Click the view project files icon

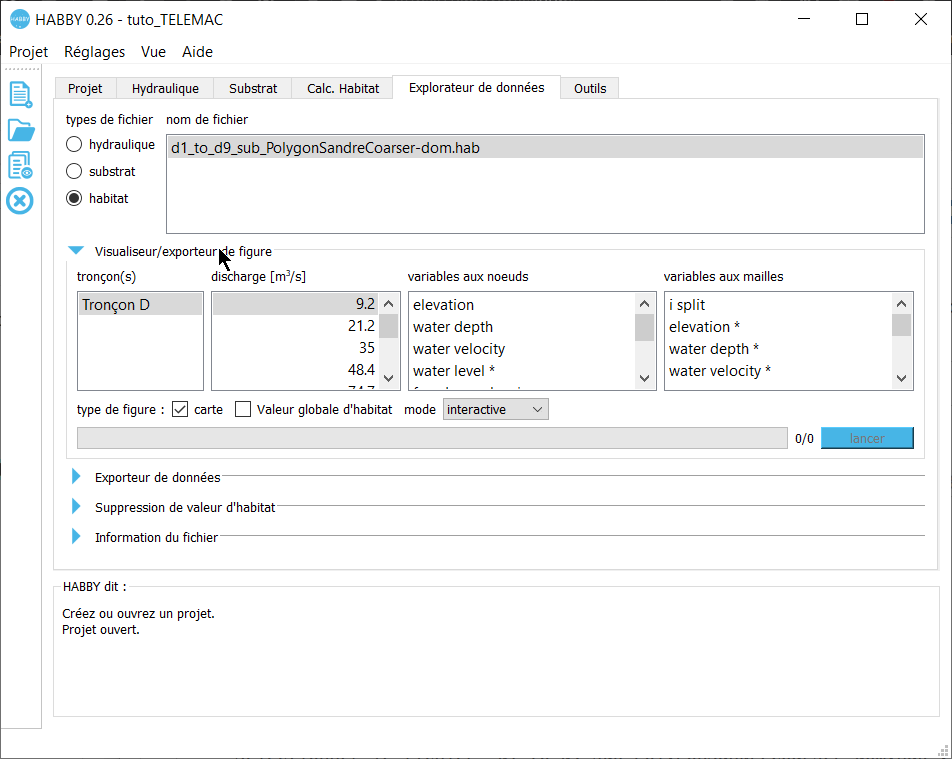point(20,166)
